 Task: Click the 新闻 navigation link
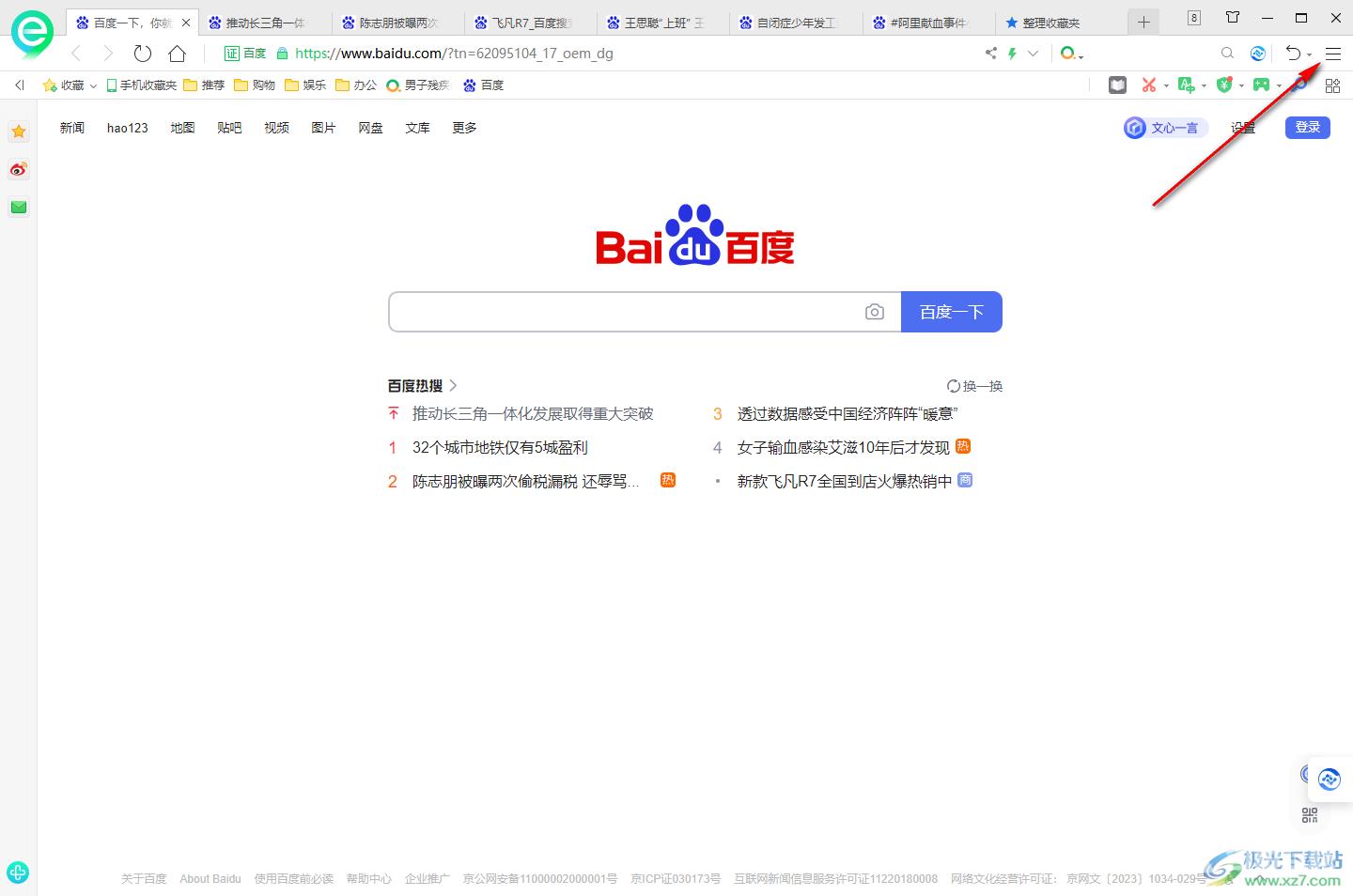click(72, 128)
